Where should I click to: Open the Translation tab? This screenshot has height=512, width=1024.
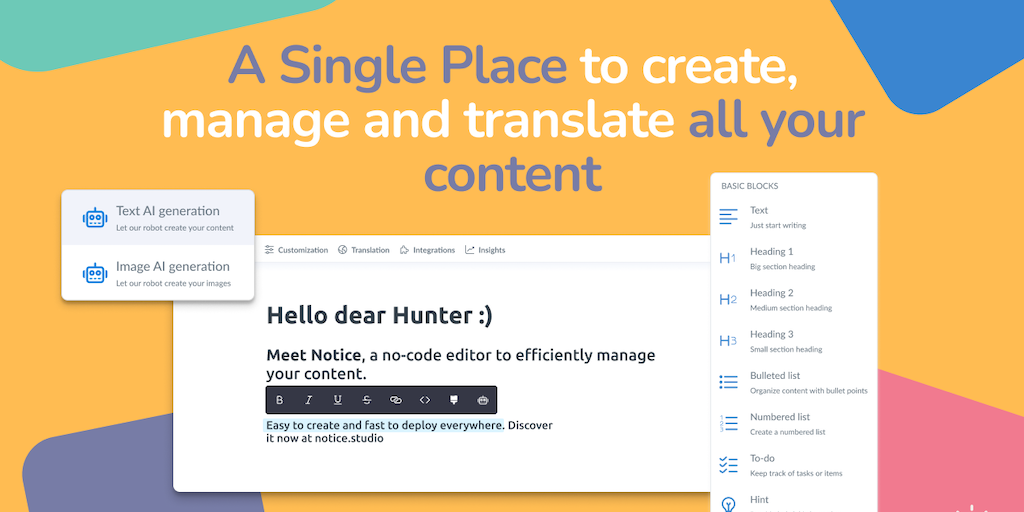coord(364,249)
